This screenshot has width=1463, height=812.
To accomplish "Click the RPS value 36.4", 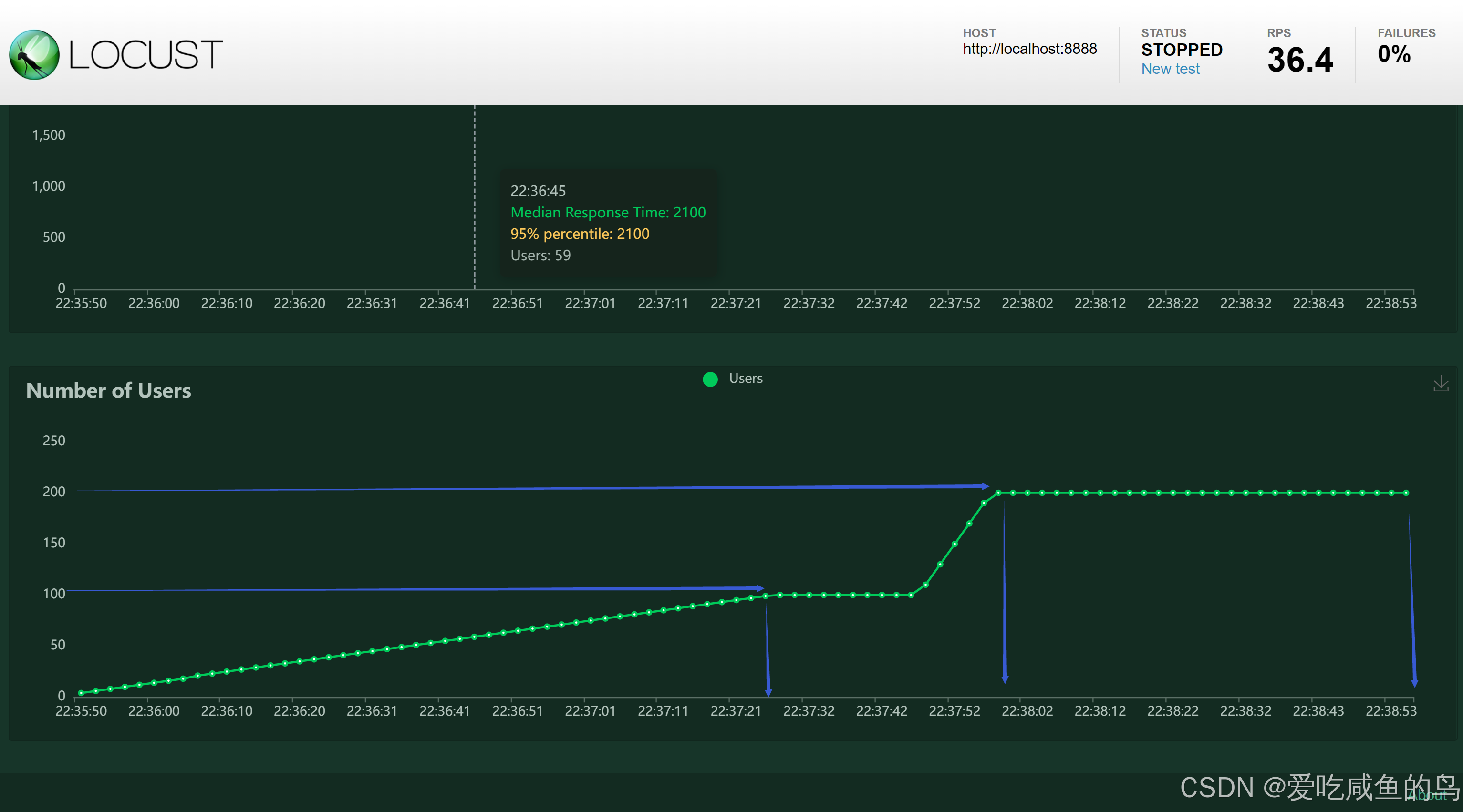I will (1299, 60).
